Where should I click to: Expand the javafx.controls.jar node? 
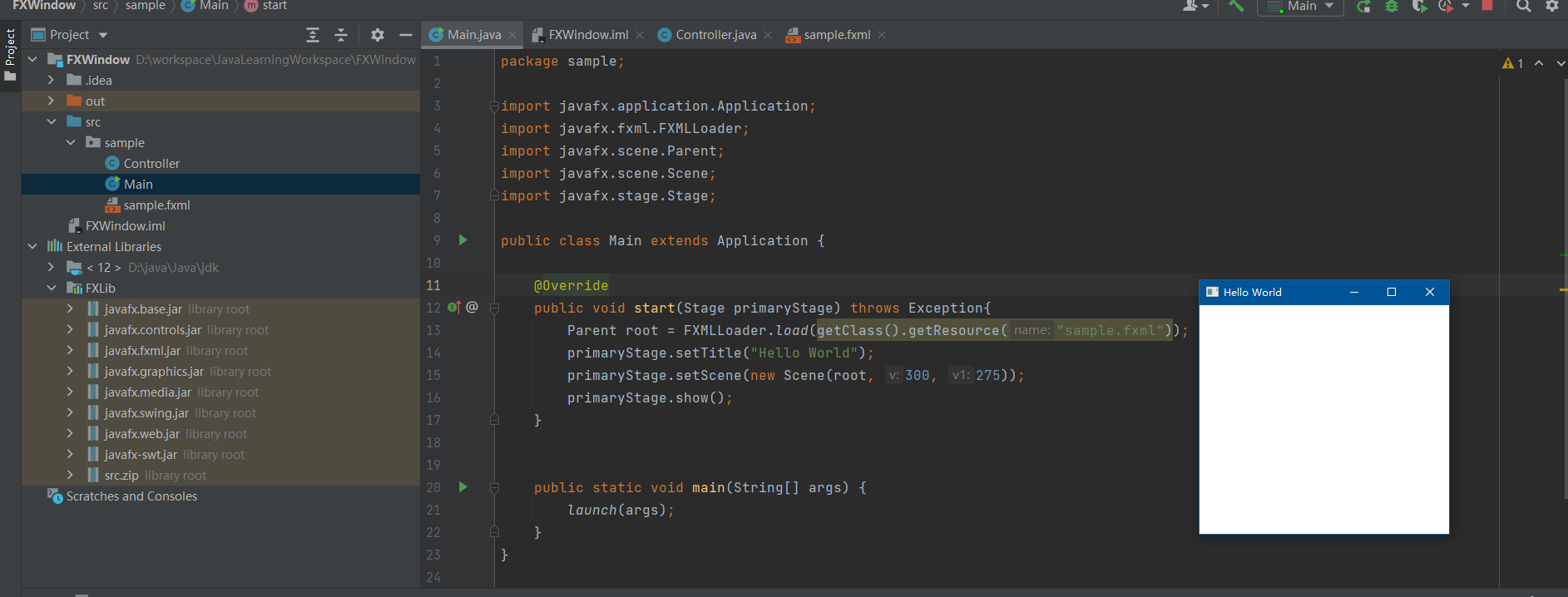click(x=71, y=330)
